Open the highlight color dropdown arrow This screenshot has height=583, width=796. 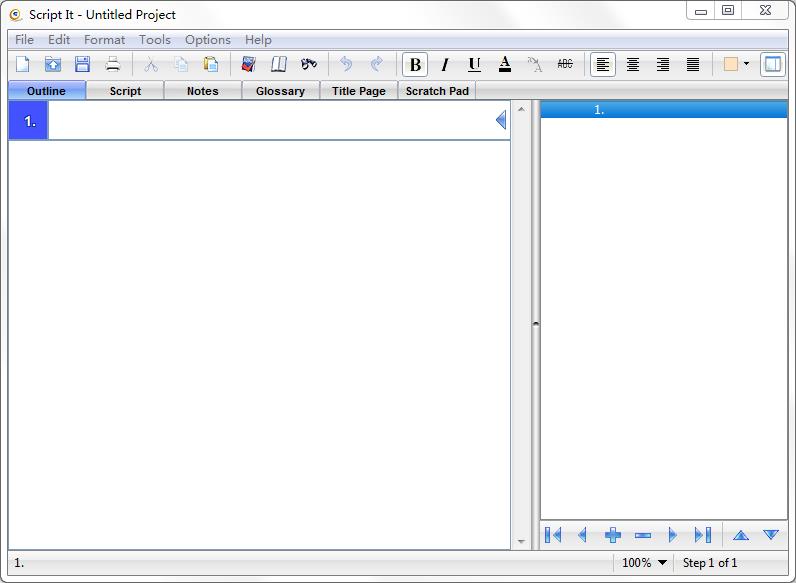pos(746,64)
